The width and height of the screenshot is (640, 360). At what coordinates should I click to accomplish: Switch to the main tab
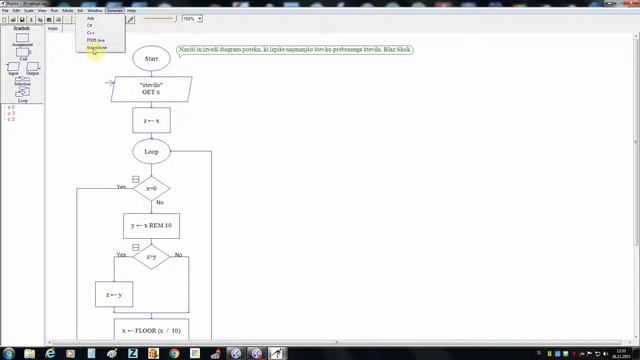[x=53, y=29]
